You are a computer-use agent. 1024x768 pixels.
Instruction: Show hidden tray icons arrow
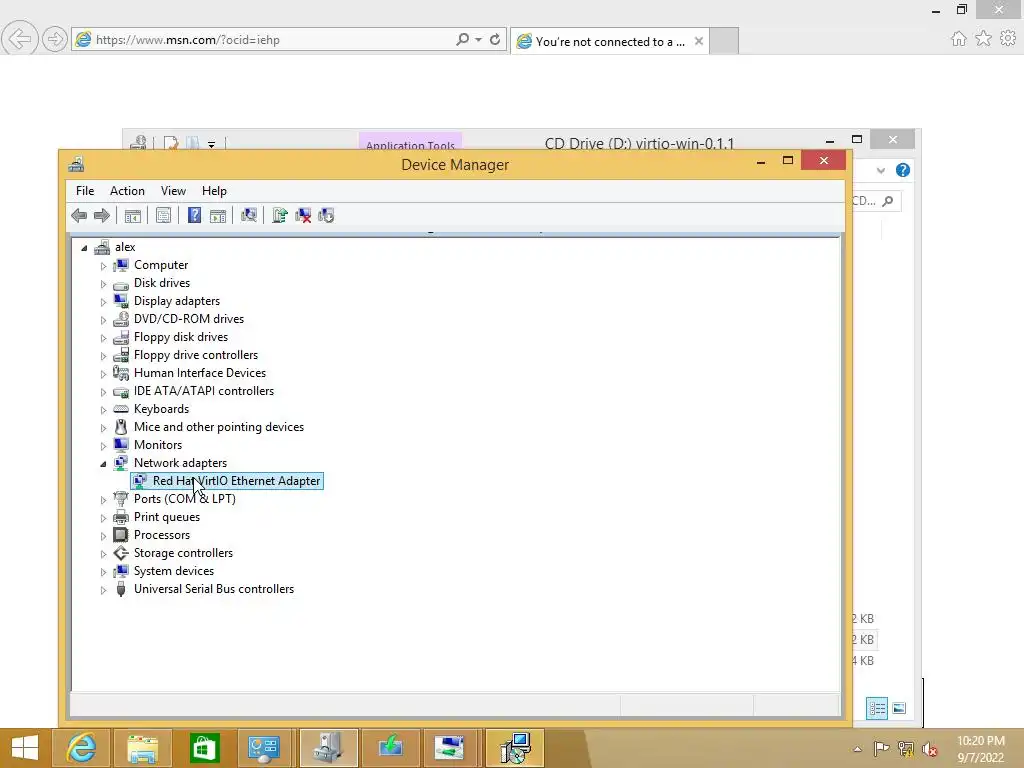[857, 749]
